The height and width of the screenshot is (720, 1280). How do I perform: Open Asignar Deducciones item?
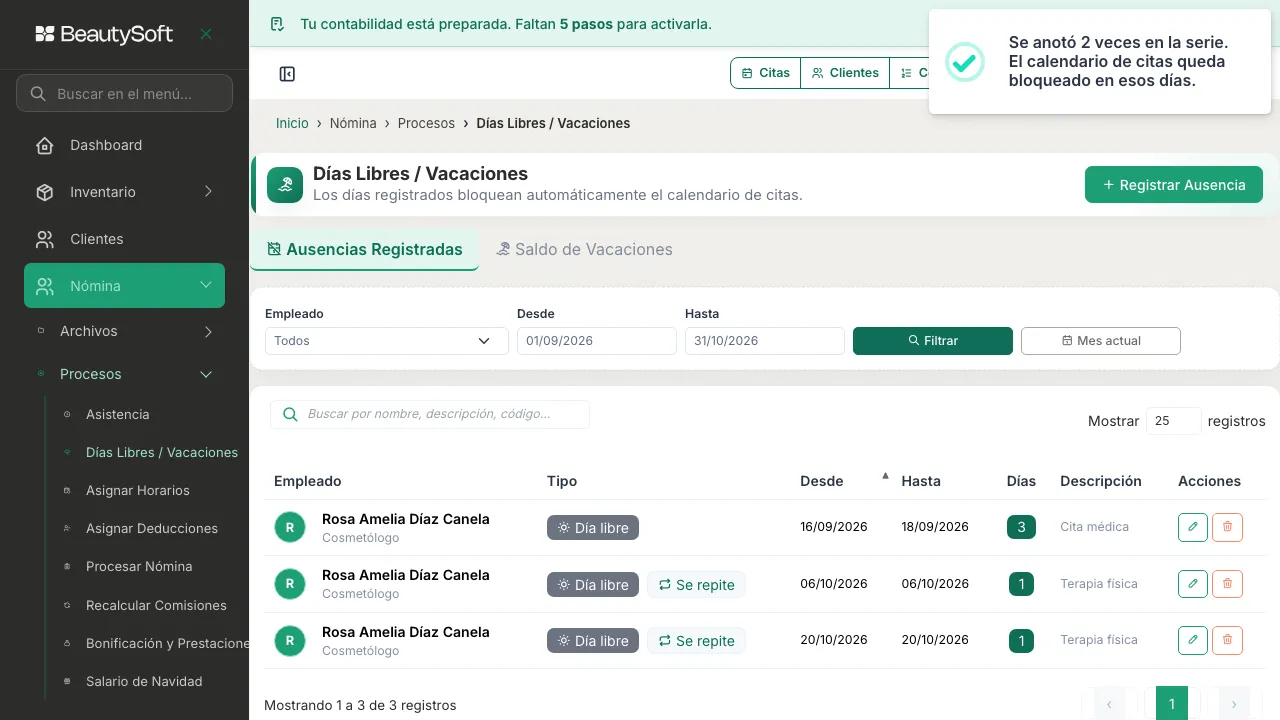(152, 528)
